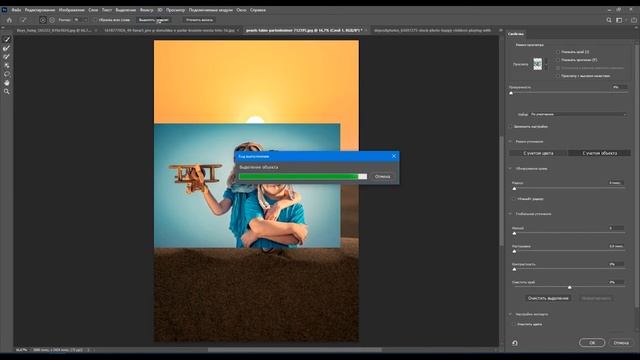Click the zoom percentage field in status bar

(22, 350)
